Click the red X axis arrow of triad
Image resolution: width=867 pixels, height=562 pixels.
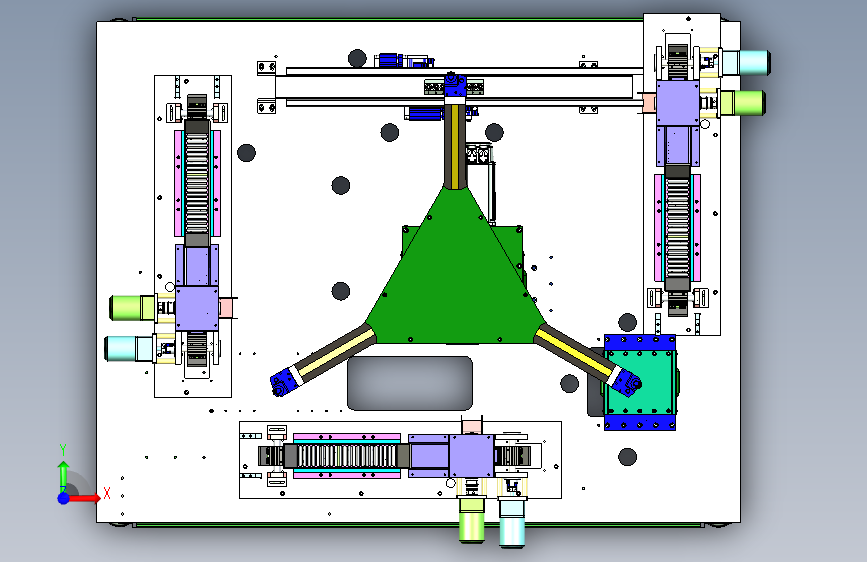click(x=85, y=498)
